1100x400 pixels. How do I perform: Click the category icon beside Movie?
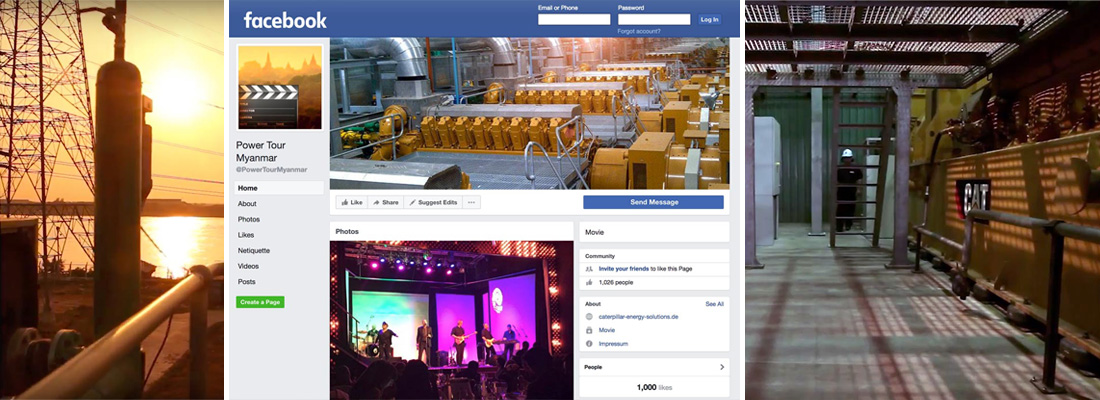point(589,330)
